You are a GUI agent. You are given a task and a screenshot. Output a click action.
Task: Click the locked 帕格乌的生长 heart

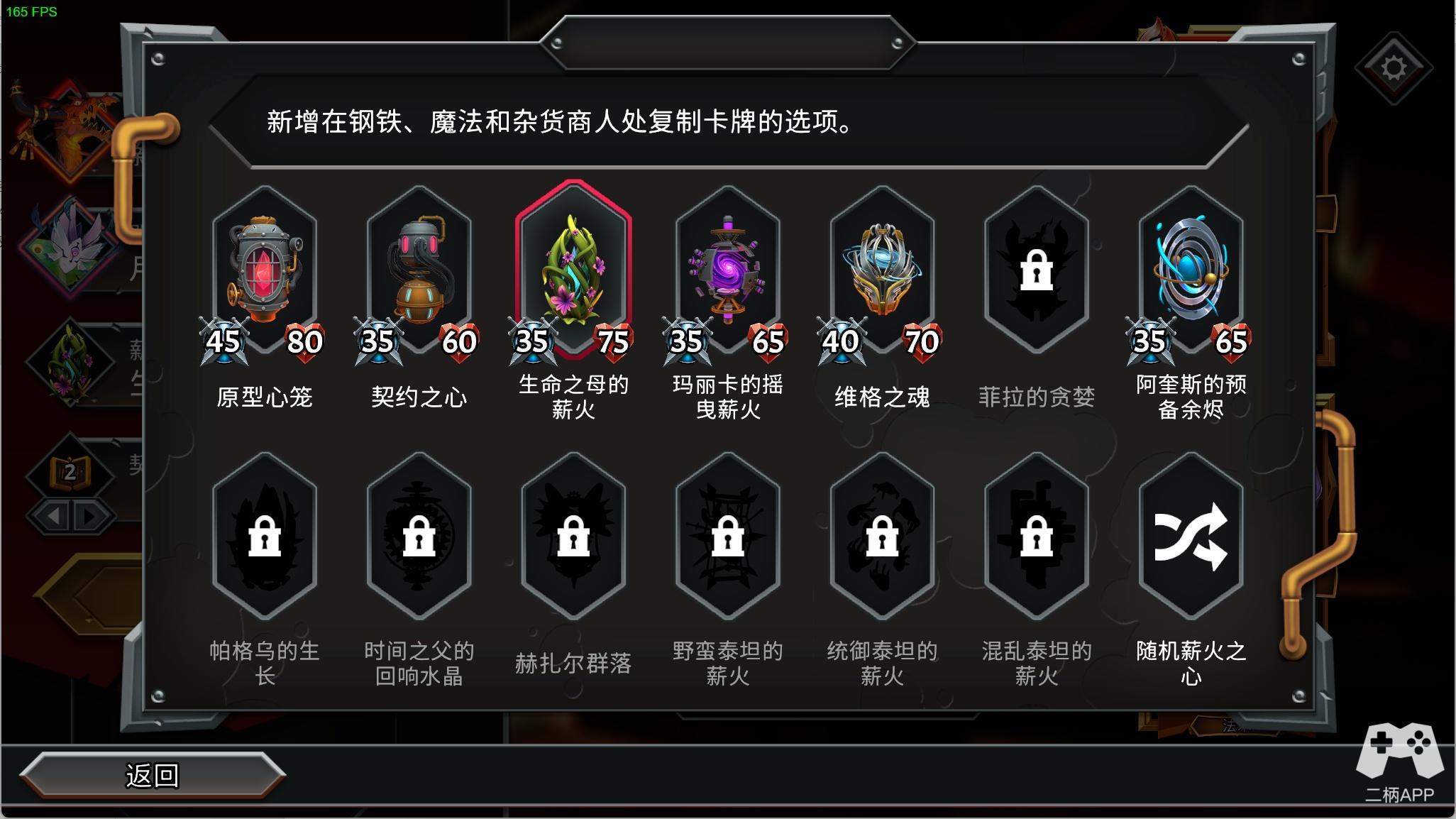click(x=265, y=537)
